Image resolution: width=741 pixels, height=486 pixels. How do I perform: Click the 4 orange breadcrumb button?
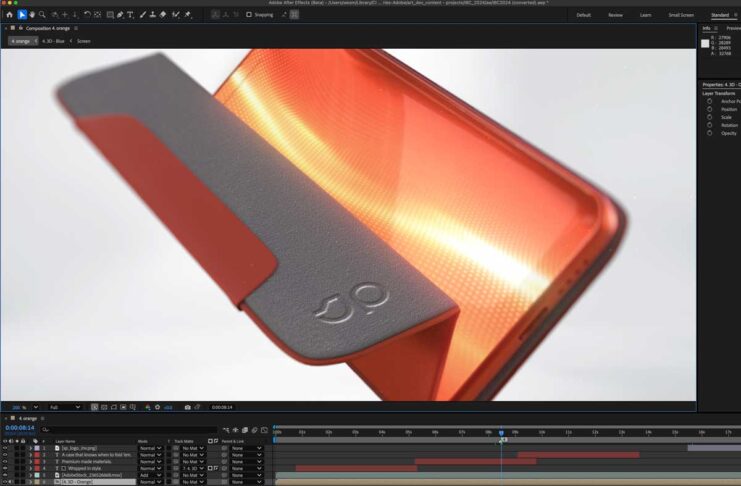[x=21, y=41]
